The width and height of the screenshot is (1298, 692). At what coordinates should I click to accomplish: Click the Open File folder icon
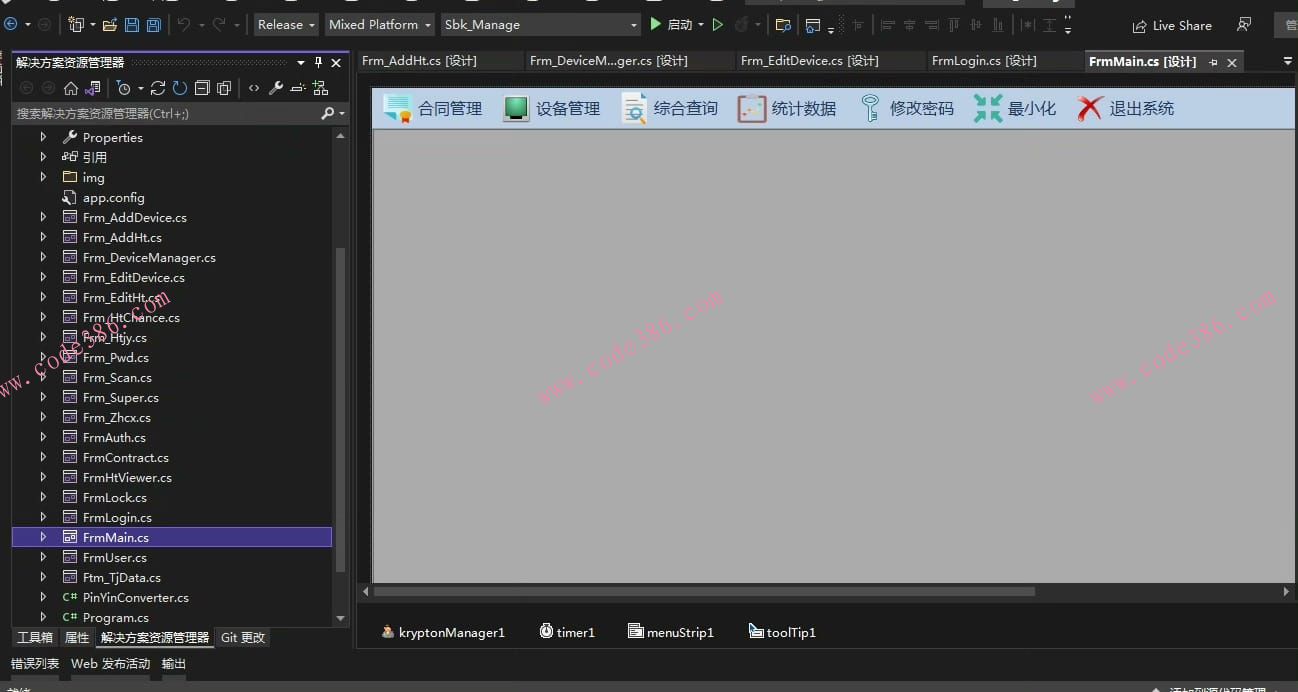109,24
